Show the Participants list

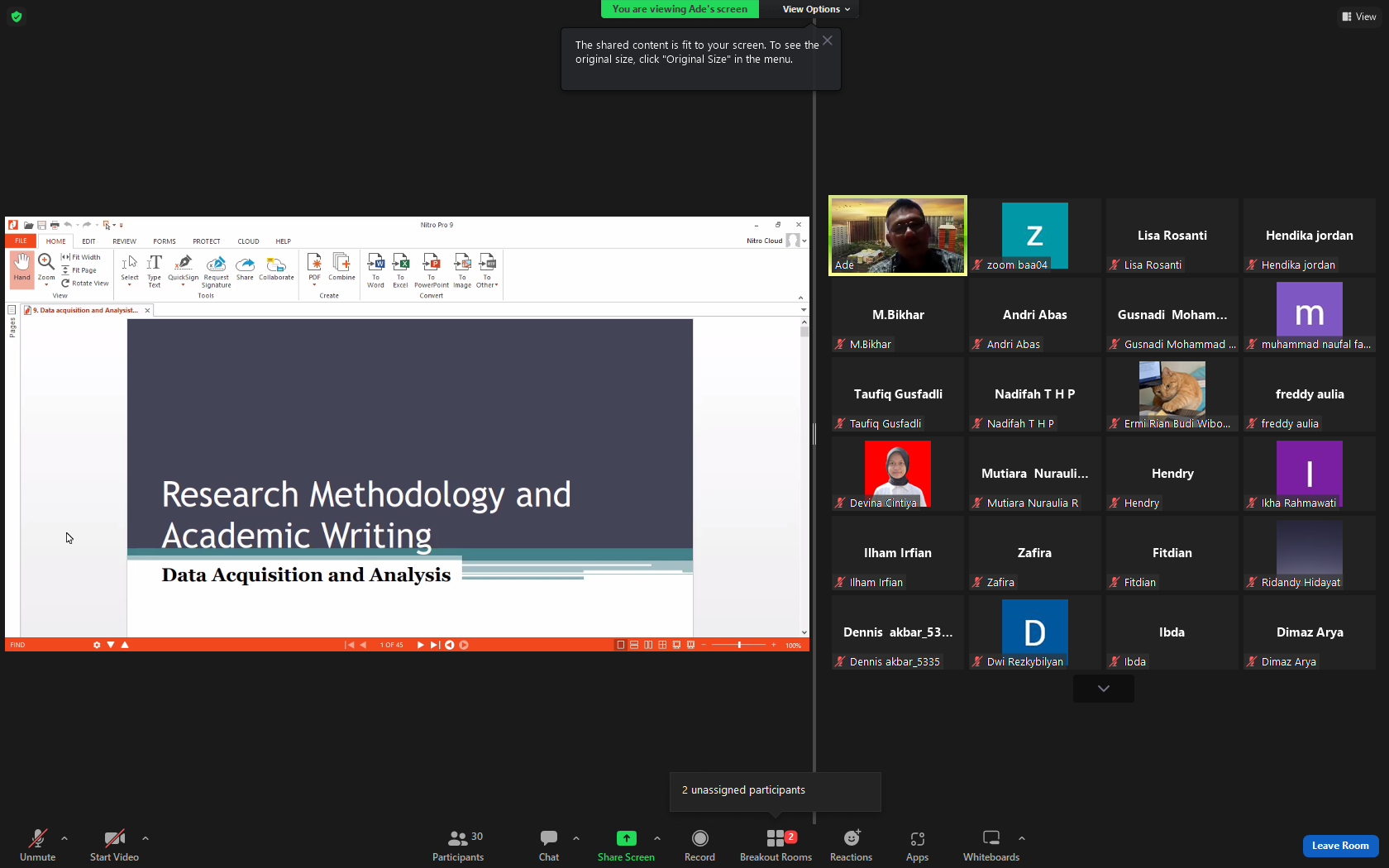coord(458,845)
